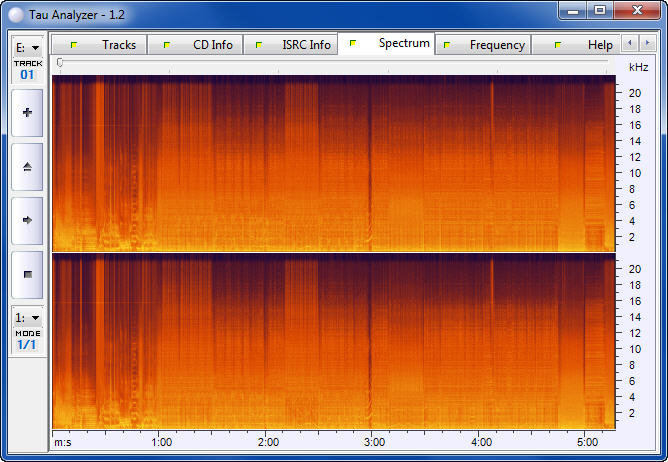Open the E: drive dropdown

pyautogui.click(x=27, y=47)
